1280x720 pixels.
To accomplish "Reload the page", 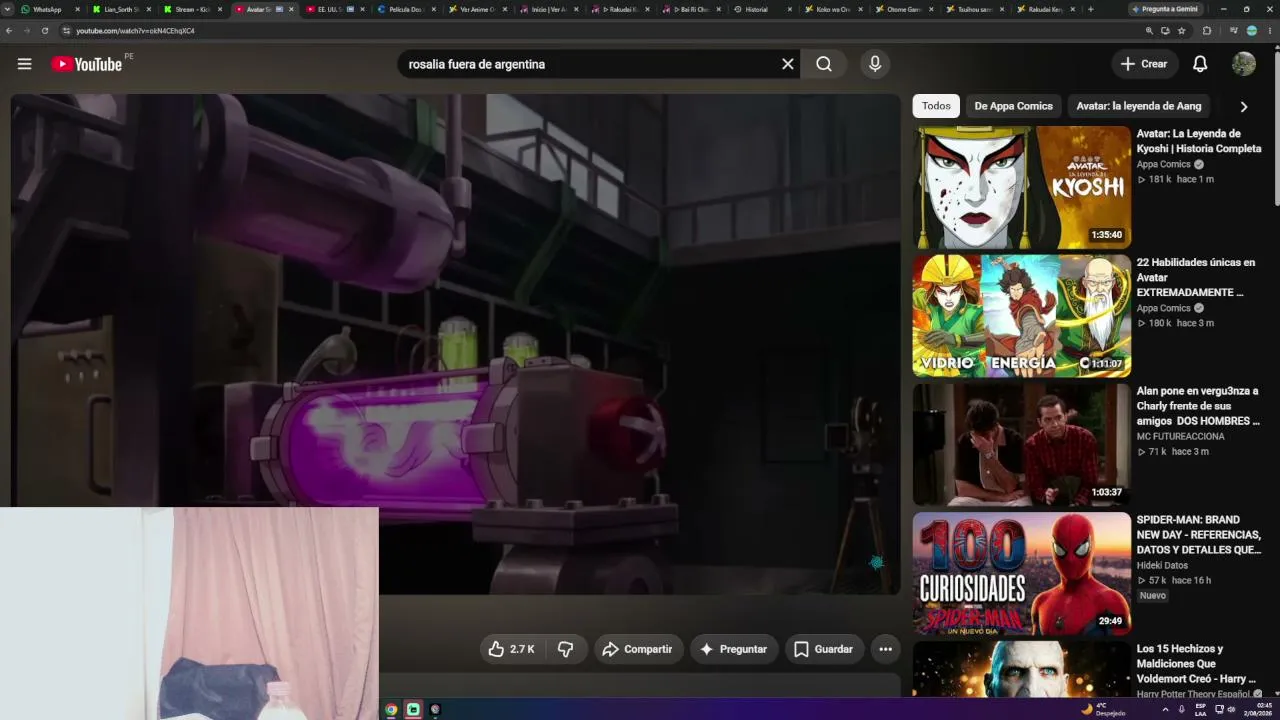I will [45, 31].
